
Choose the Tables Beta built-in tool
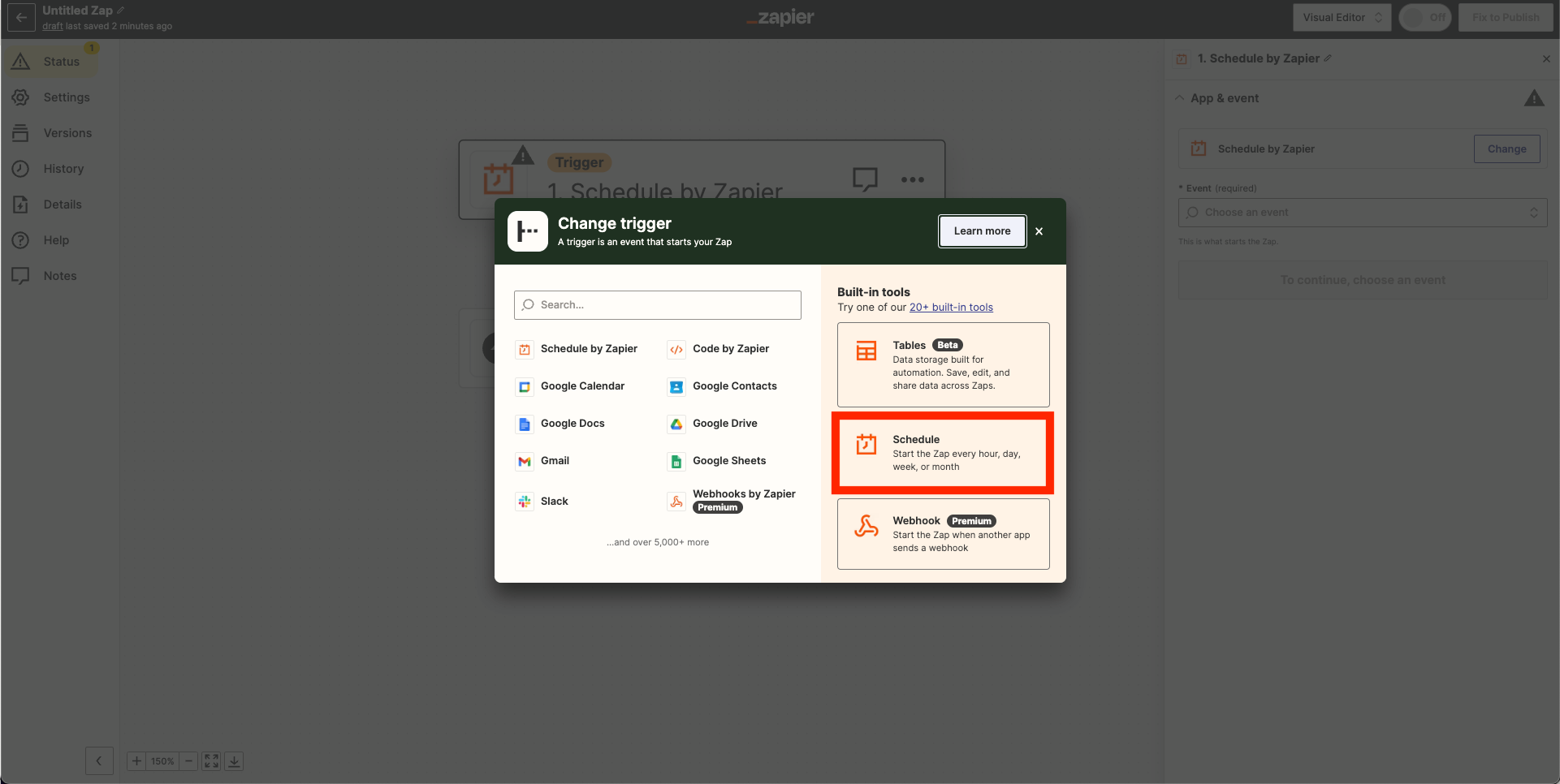point(944,365)
